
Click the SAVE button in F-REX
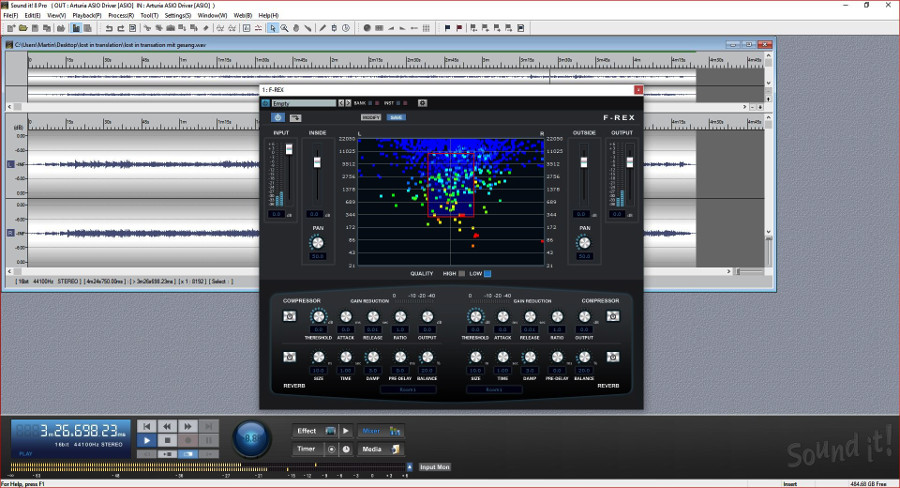396,117
